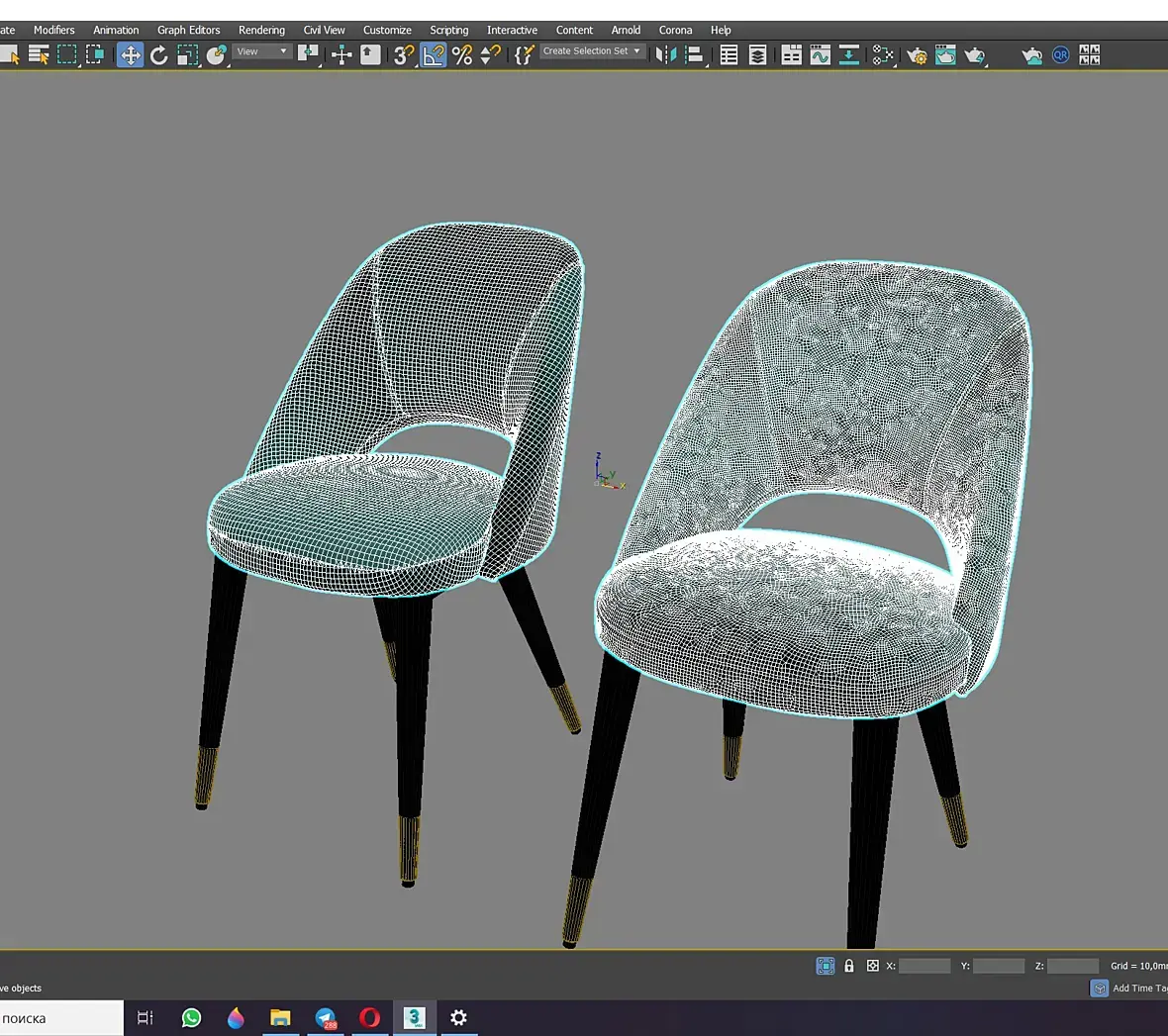Open WhatsApp from the taskbar
The height and width of the screenshot is (1036, 1168).
[191, 1017]
